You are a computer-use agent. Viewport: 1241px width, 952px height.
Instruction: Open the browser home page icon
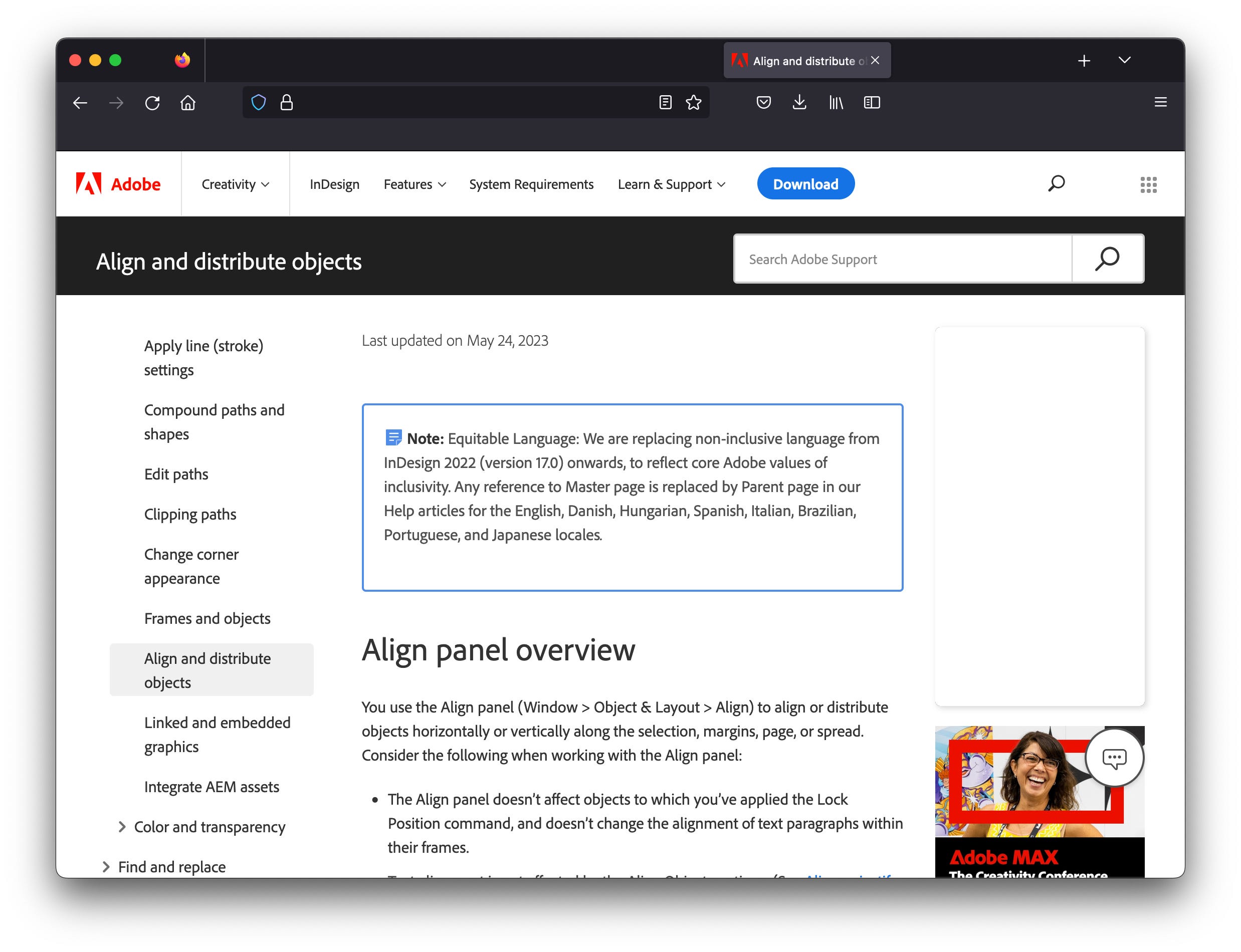187,103
